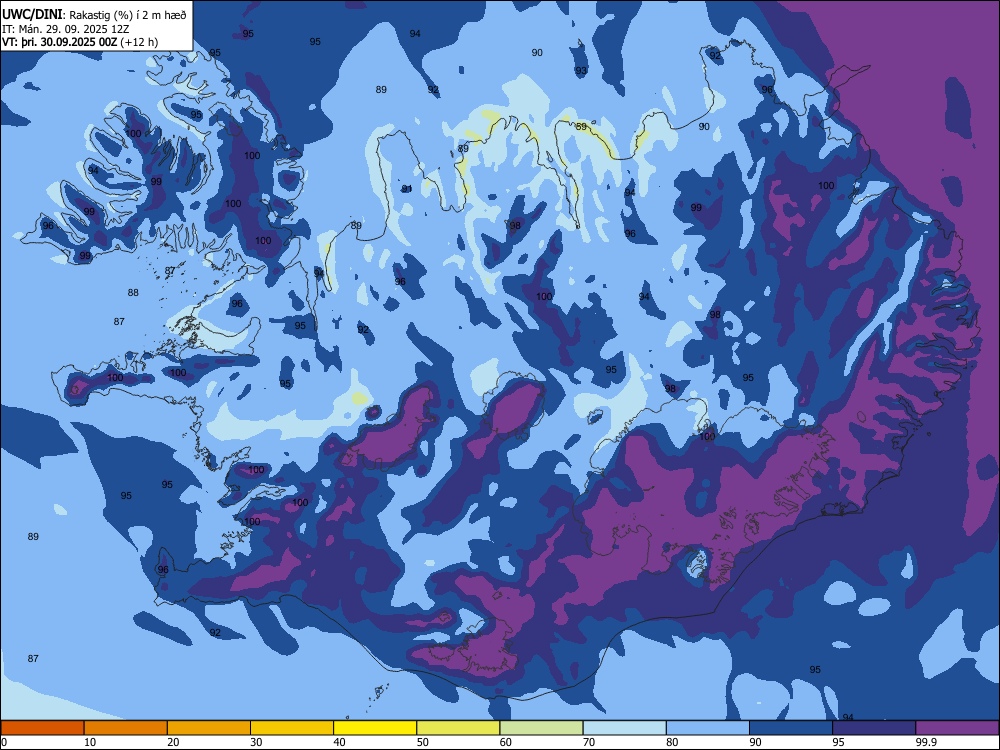Click the bright yellow 40–50 legend swatch
This screenshot has height=750, width=1000.
click(375, 728)
